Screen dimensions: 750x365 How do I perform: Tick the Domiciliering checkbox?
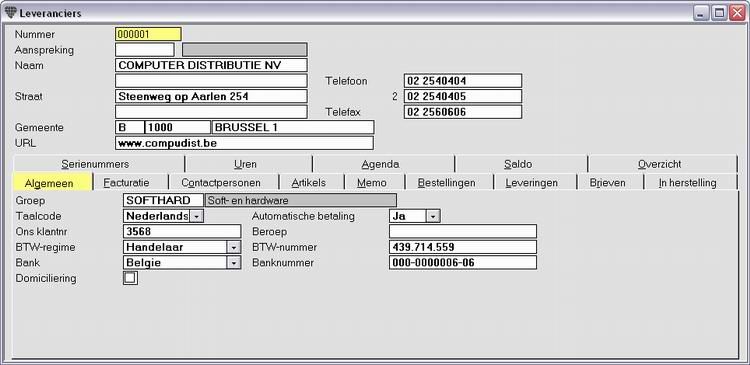(x=130, y=278)
